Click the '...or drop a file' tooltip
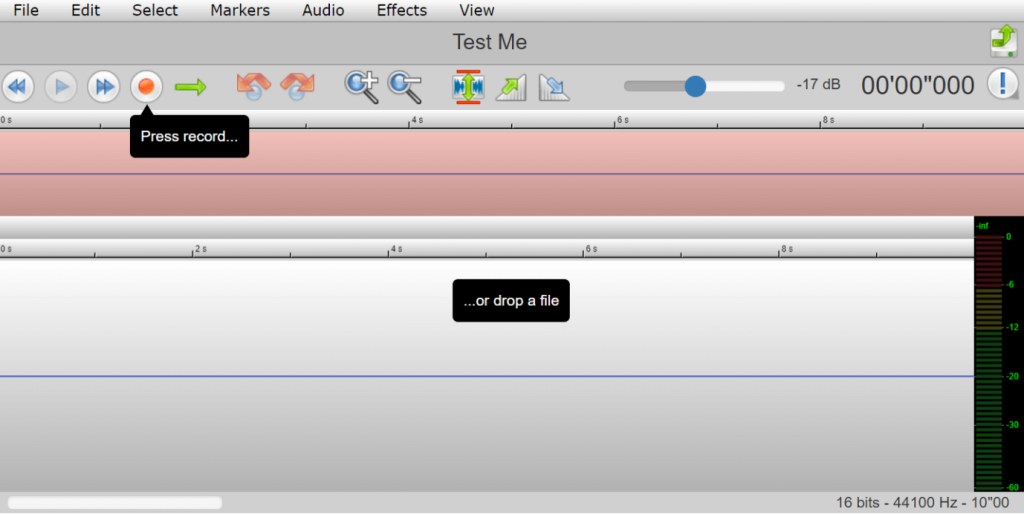 pos(511,300)
